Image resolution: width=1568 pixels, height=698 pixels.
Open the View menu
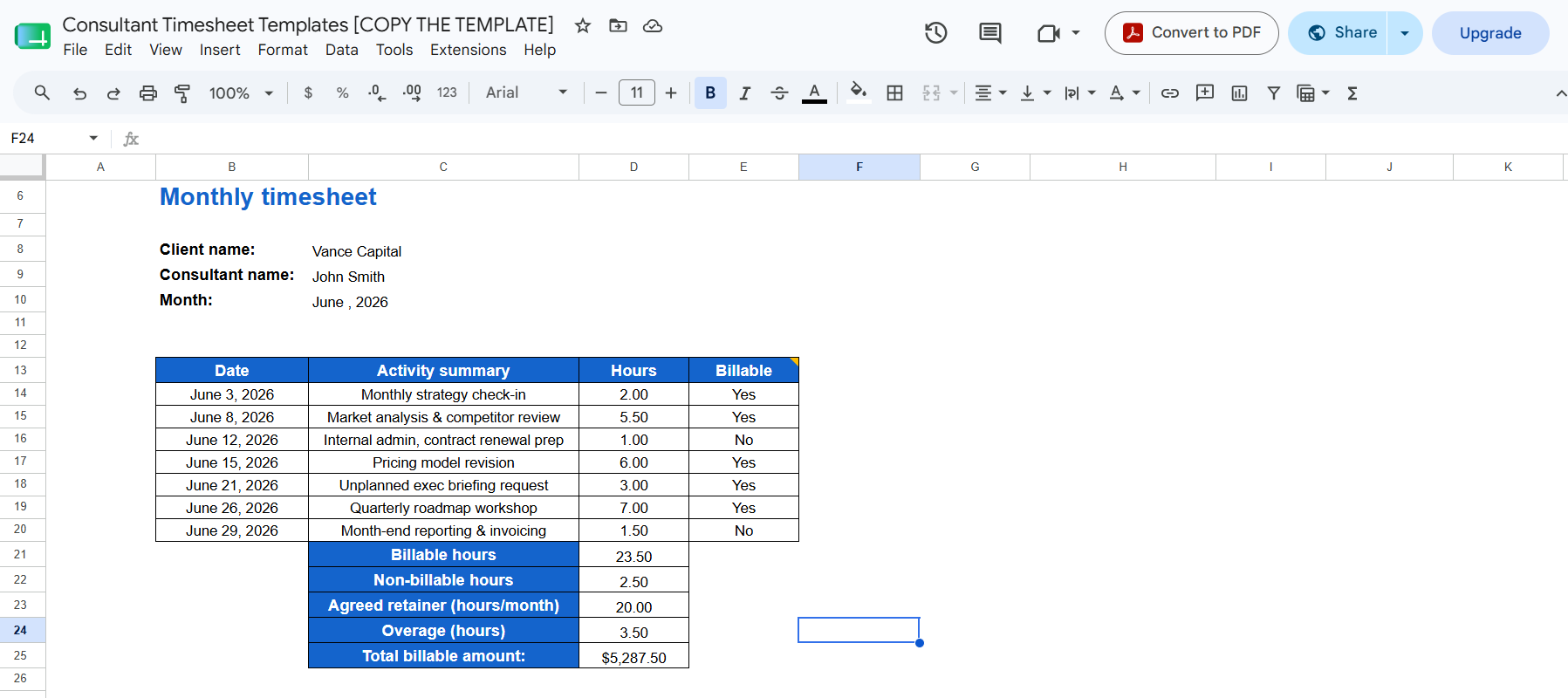pos(166,50)
